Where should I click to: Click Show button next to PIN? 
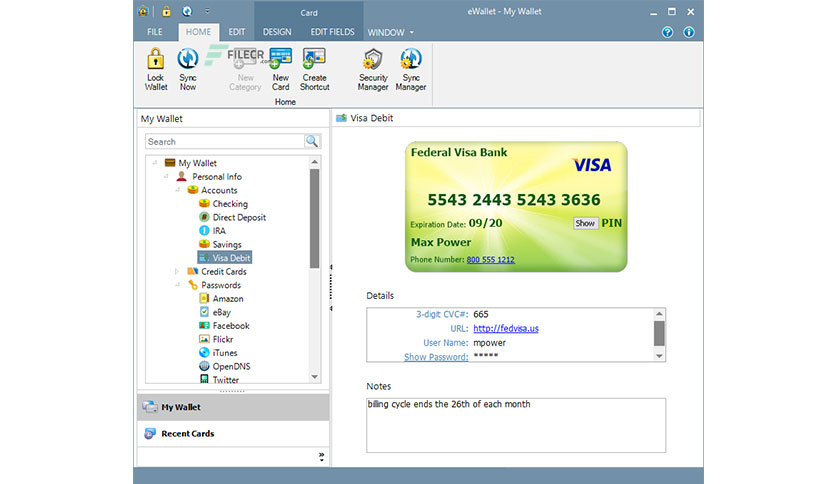pyautogui.click(x=584, y=223)
